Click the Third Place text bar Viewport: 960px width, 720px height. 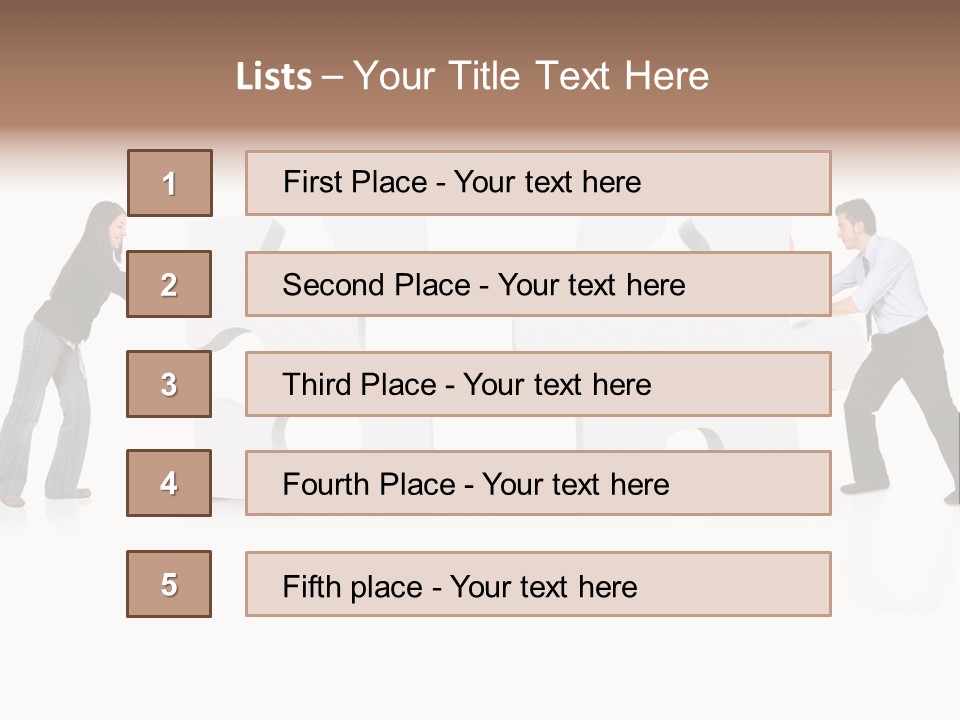[538, 384]
